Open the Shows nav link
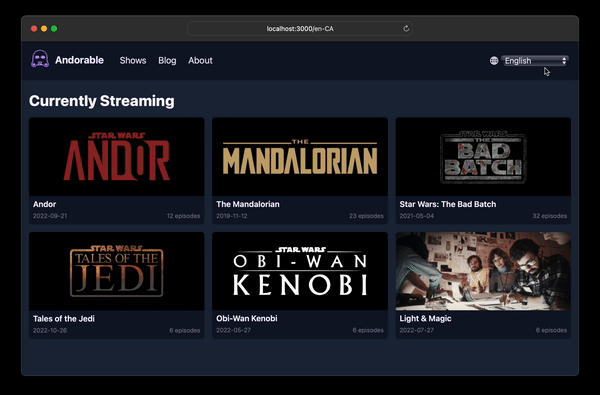 pos(133,60)
